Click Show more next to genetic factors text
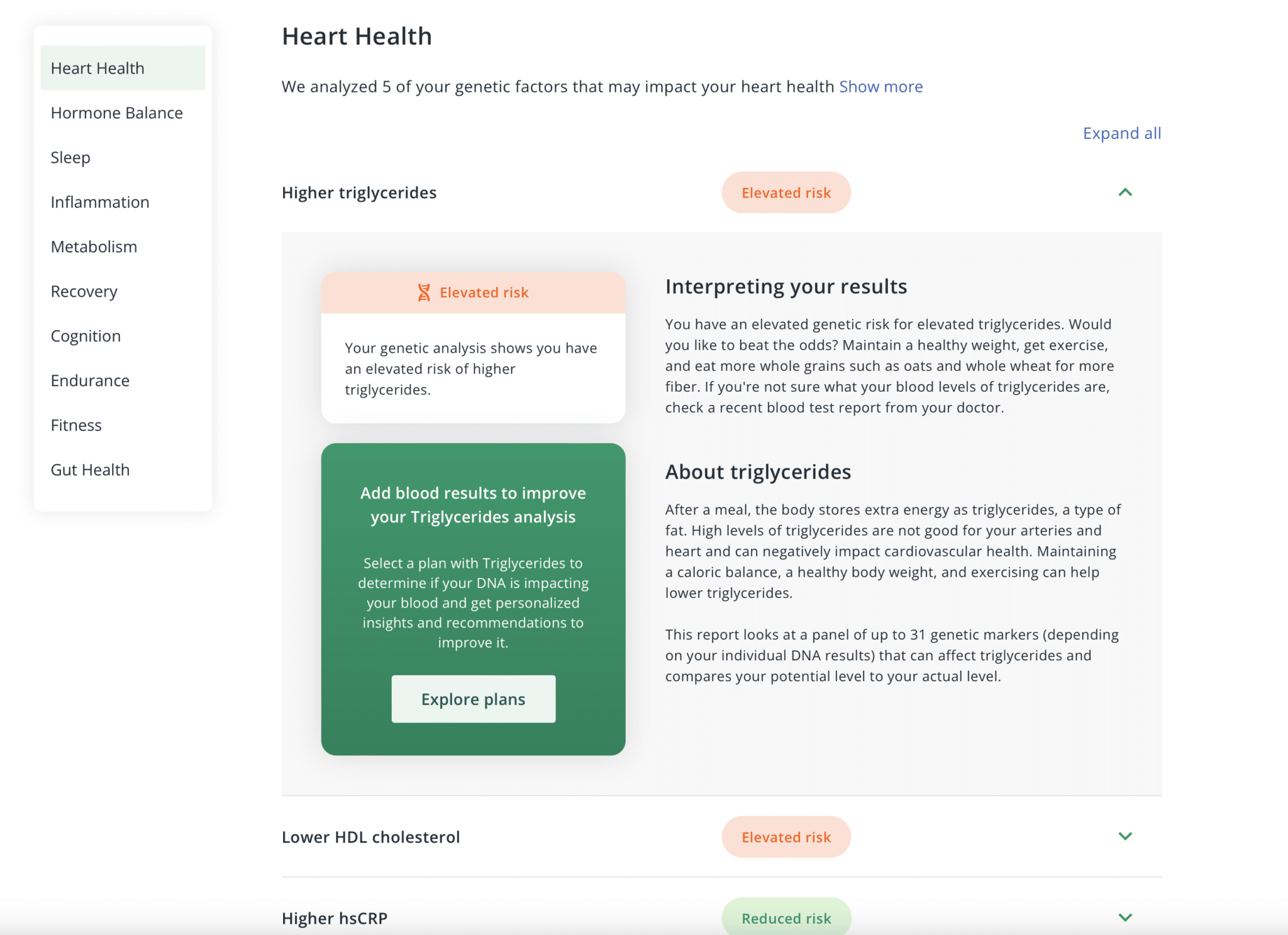The width and height of the screenshot is (1288, 935). [x=880, y=86]
